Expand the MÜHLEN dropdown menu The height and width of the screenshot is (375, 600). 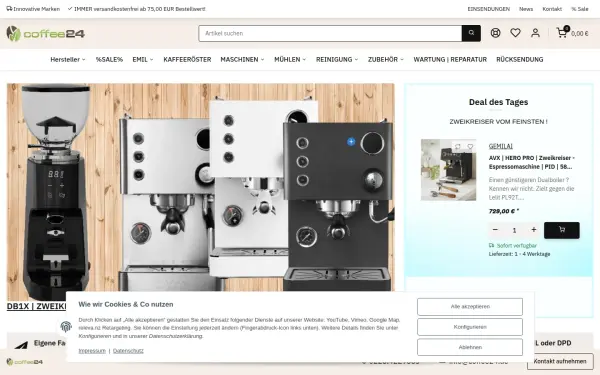click(x=290, y=59)
